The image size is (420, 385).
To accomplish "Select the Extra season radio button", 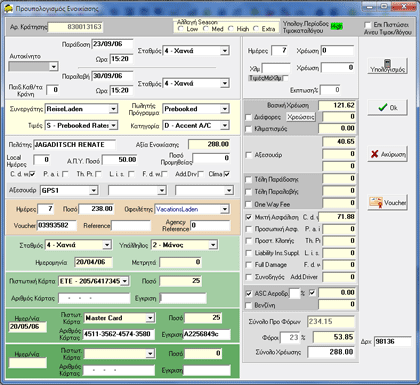I will [x=256, y=29].
